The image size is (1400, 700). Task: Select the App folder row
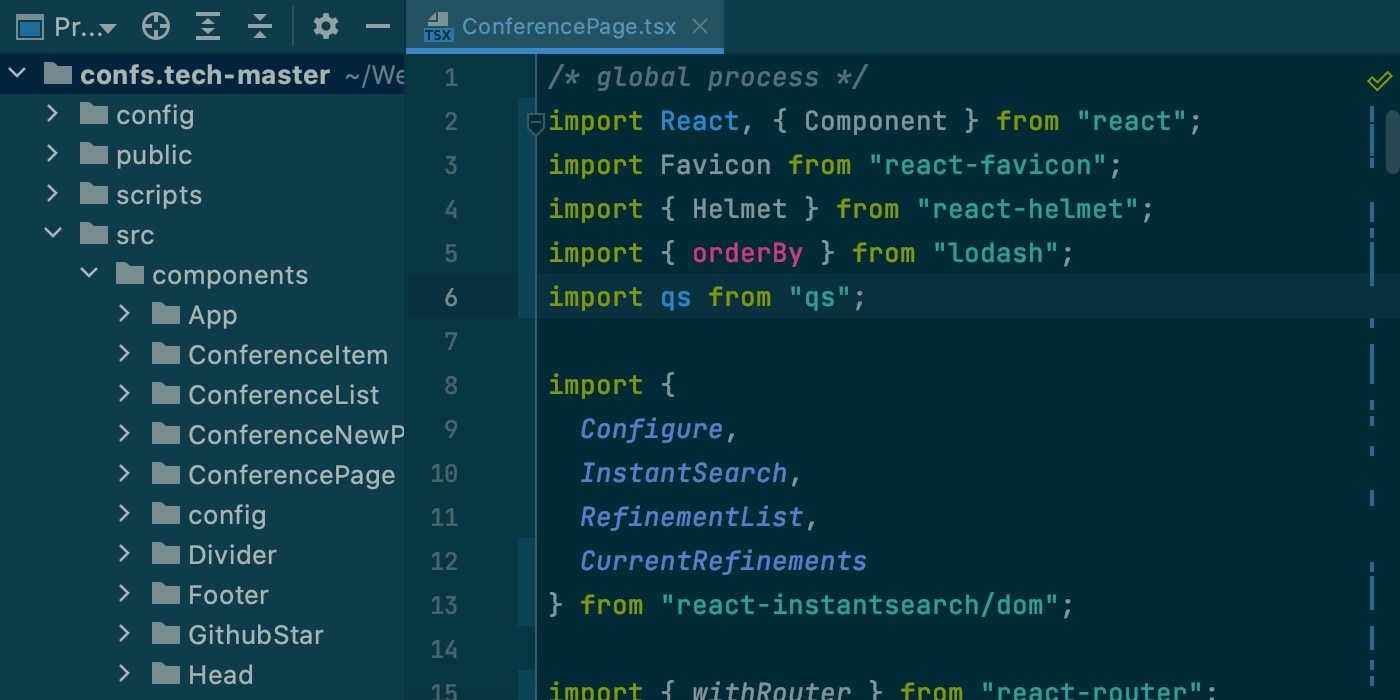[202, 315]
